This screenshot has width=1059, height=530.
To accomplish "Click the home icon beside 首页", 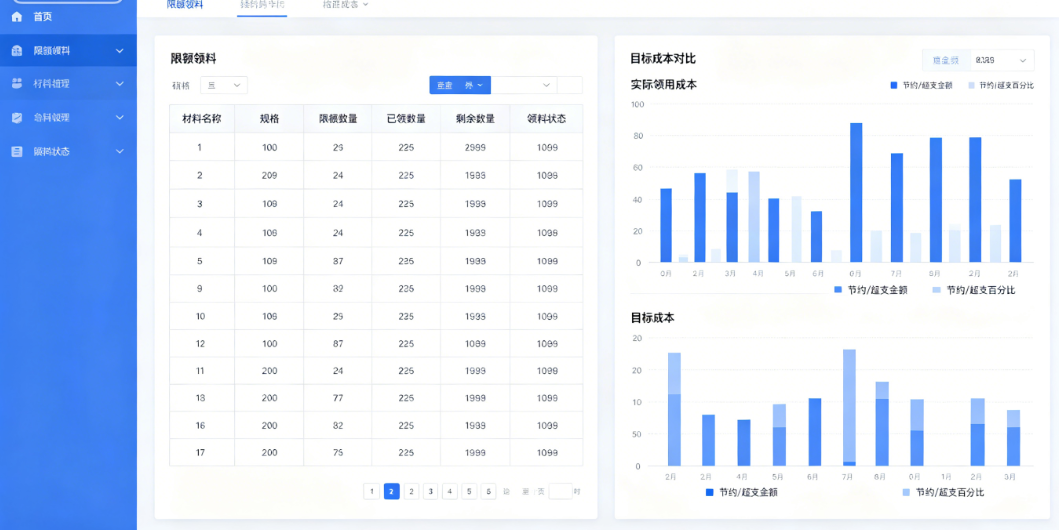I will click(x=17, y=16).
